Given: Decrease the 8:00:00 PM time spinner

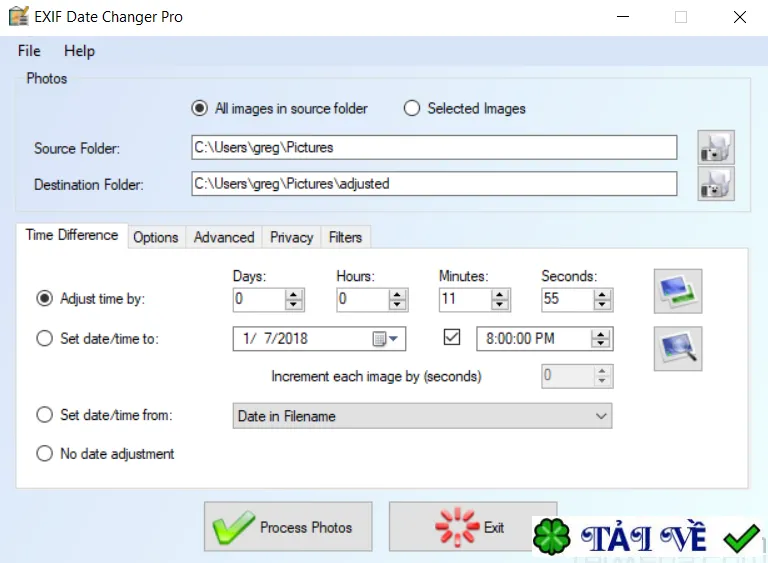Looking at the screenshot, I should pyautogui.click(x=600, y=343).
